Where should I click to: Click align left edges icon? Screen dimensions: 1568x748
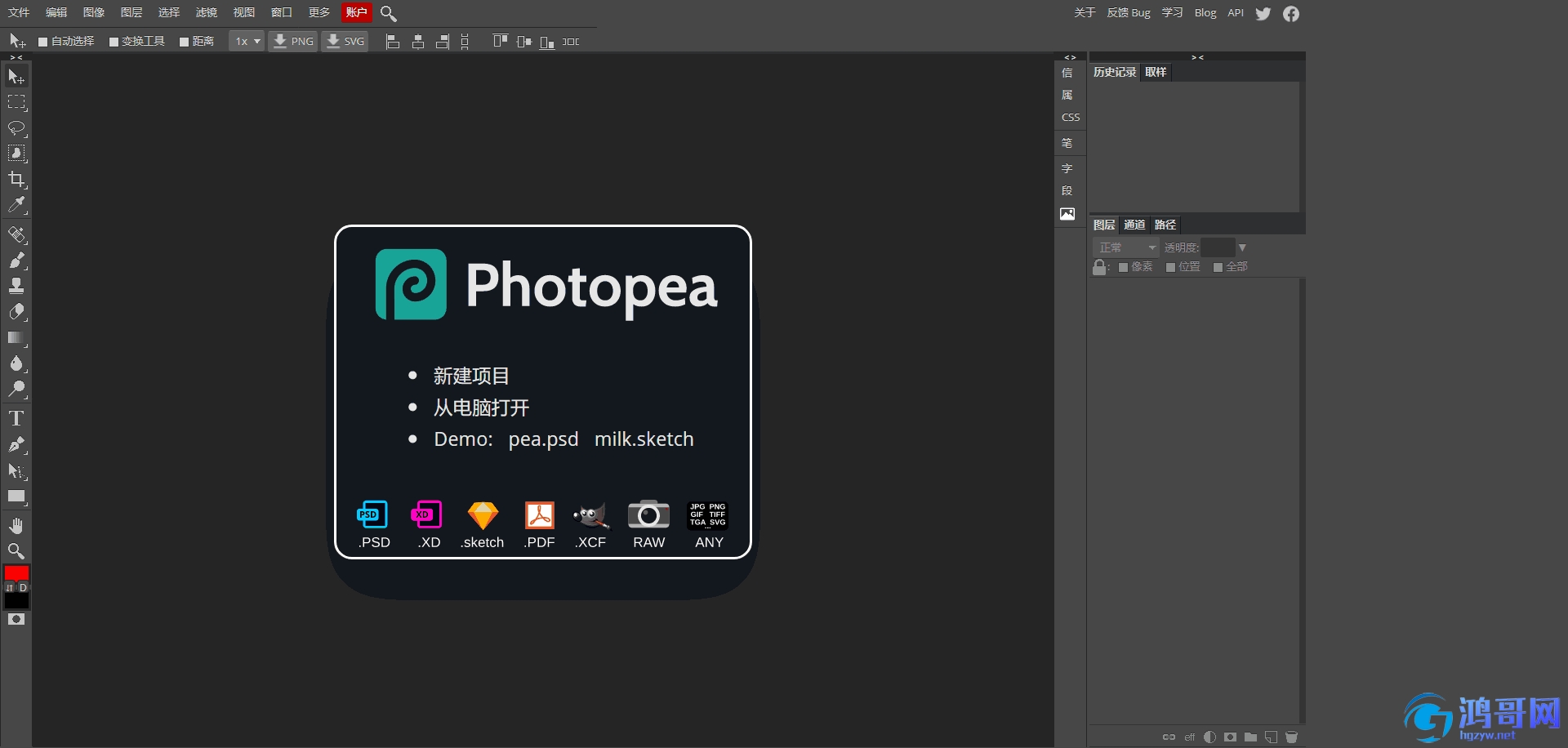(393, 42)
